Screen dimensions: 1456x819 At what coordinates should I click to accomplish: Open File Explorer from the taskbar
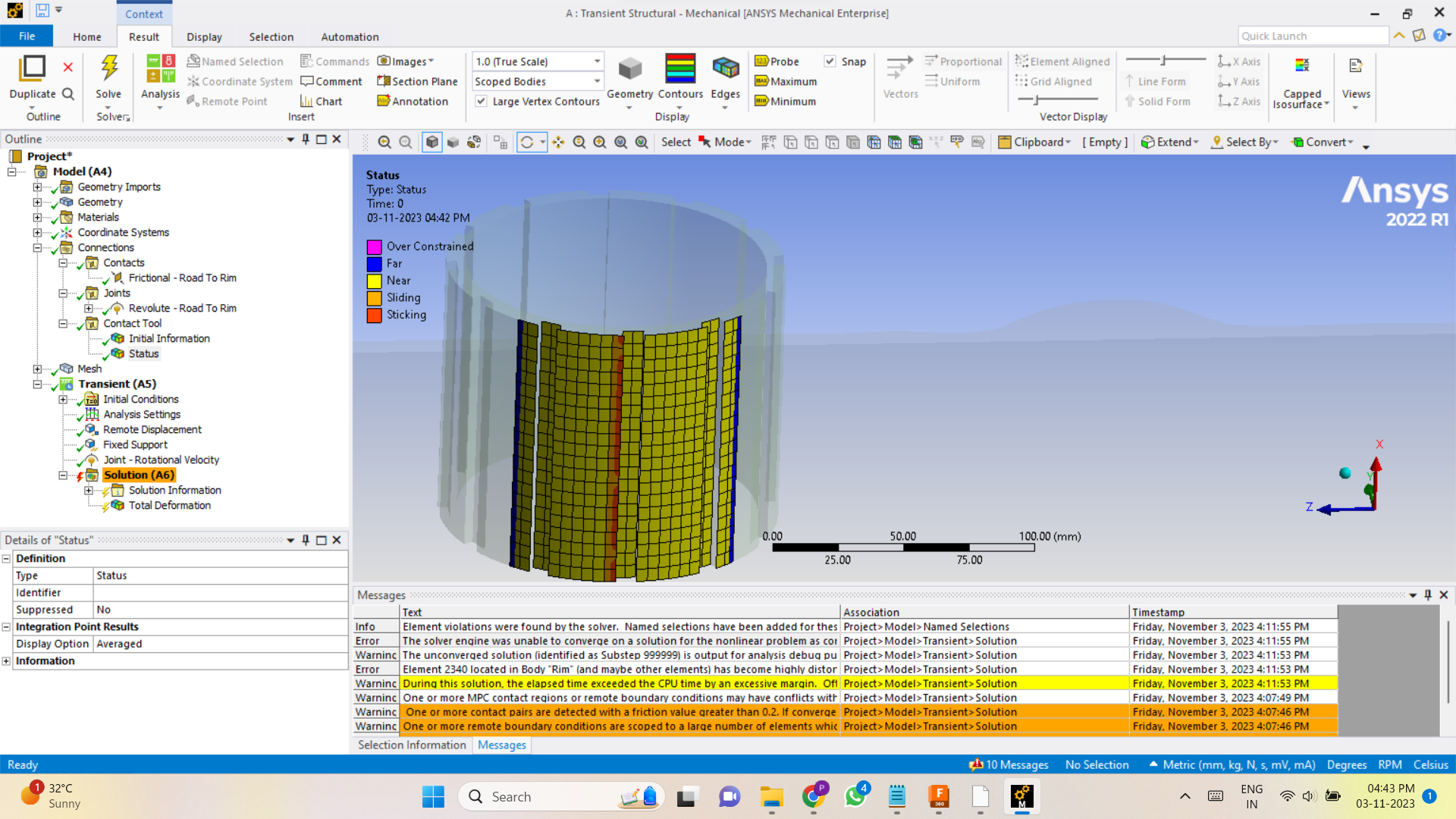pos(772,796)
